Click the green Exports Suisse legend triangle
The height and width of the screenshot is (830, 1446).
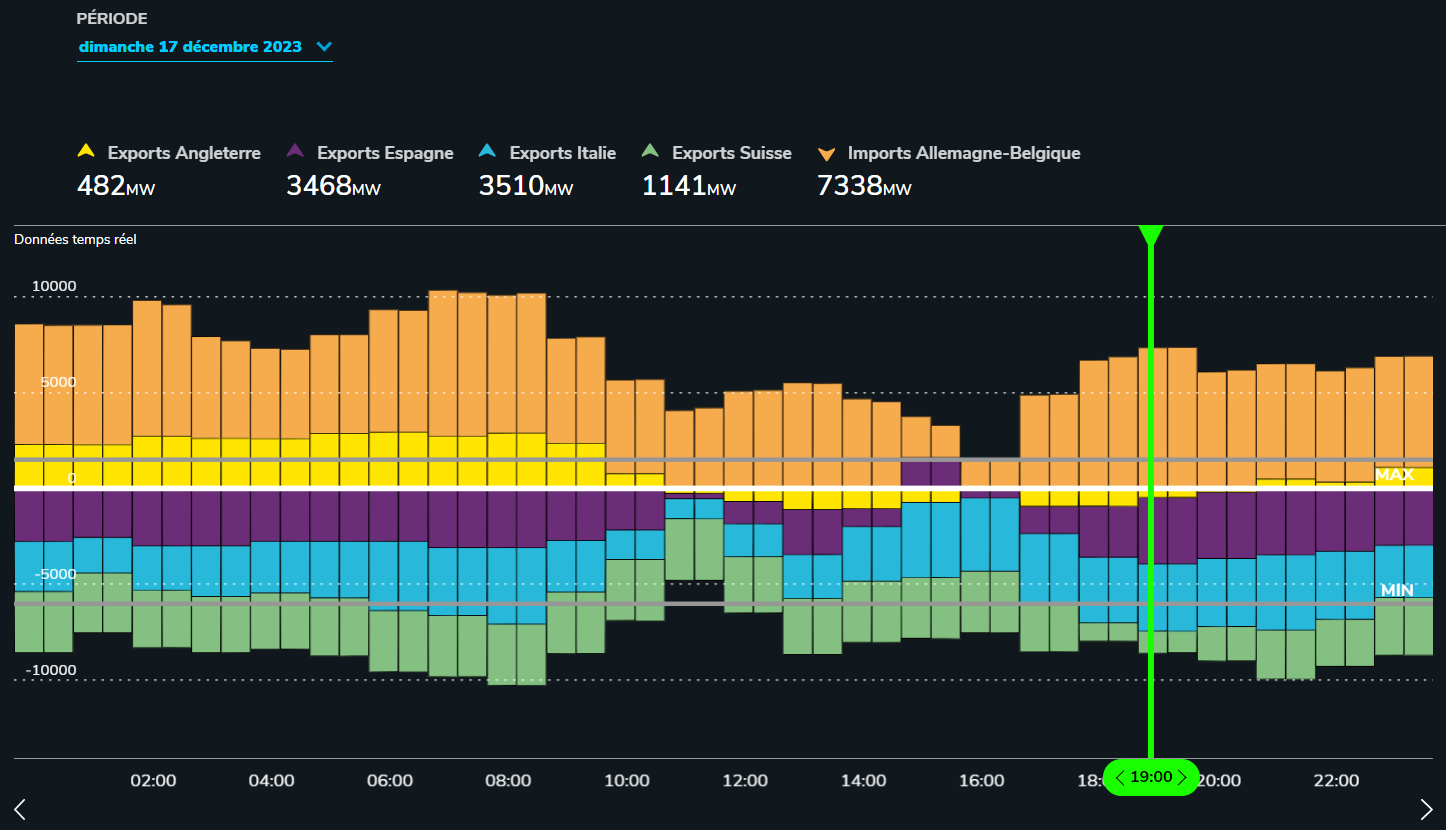point(651,152)
